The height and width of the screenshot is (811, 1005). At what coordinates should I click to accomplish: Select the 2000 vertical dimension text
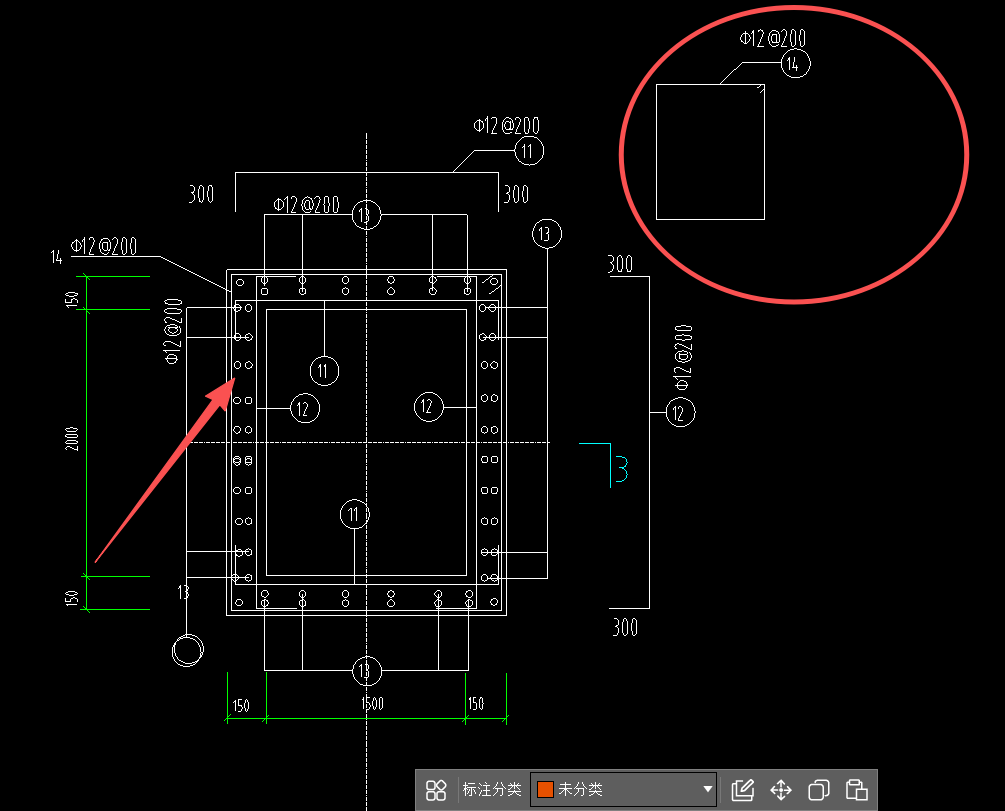coord(72,439)
